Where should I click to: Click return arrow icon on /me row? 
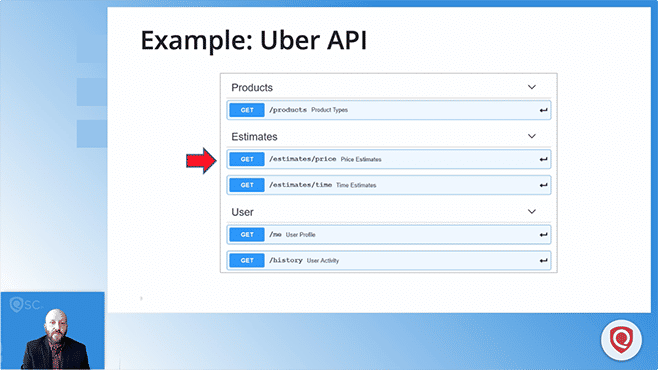tap(543, 235)
